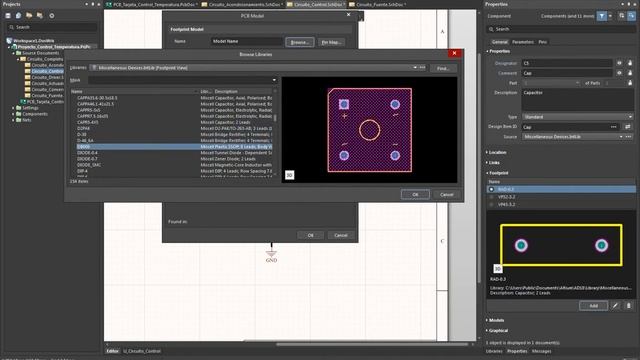The height and width of the screenshot is (360, 640).
Task: Click the second folder icon in Projects toolbar
Action: point(40,16)
